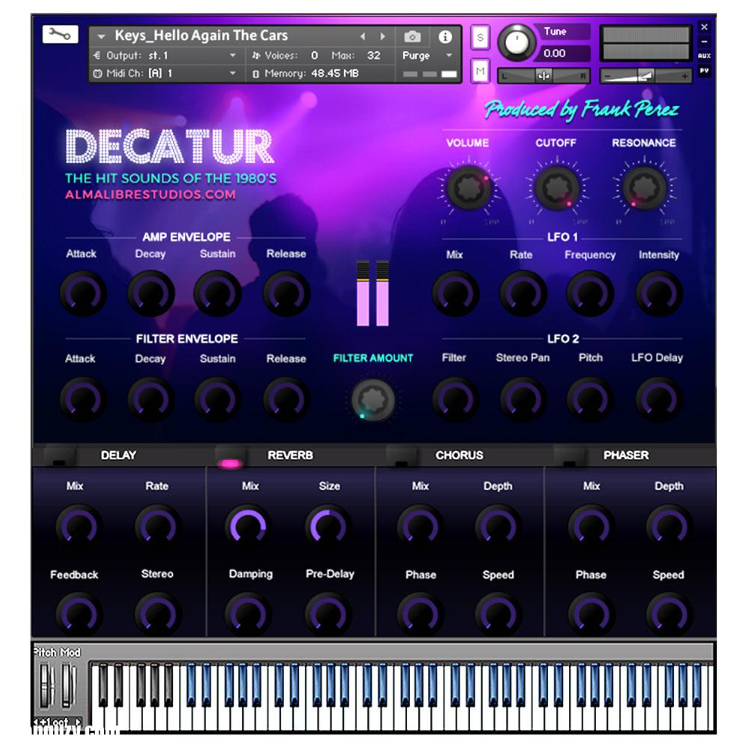Click the octave shift right arrow
749x746 pixels.
click(78, 722)
